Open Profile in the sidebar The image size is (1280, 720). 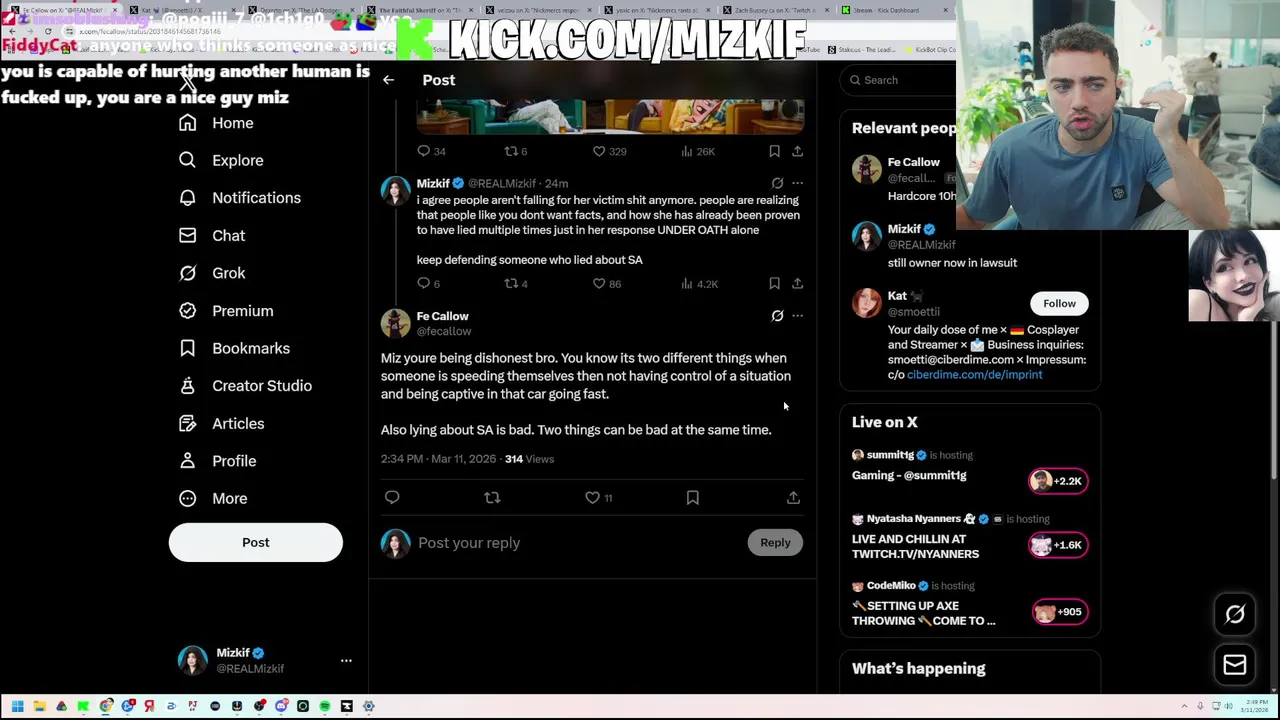[x=218, y=461]
